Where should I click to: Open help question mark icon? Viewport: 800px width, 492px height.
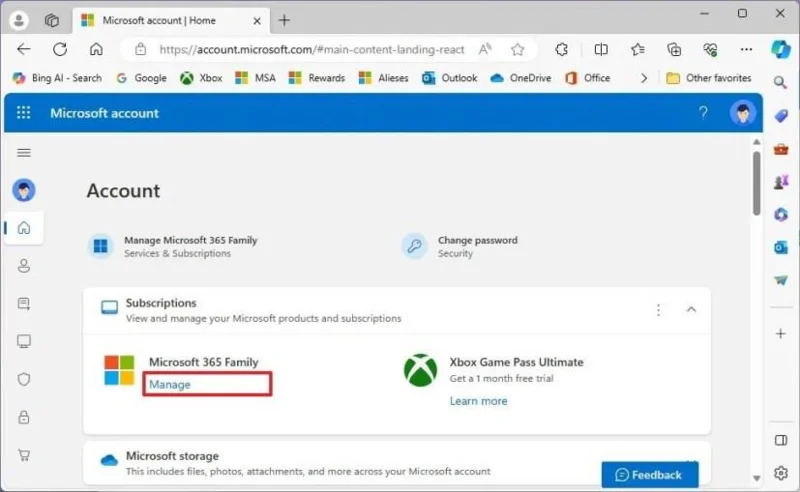pos(703,113)
